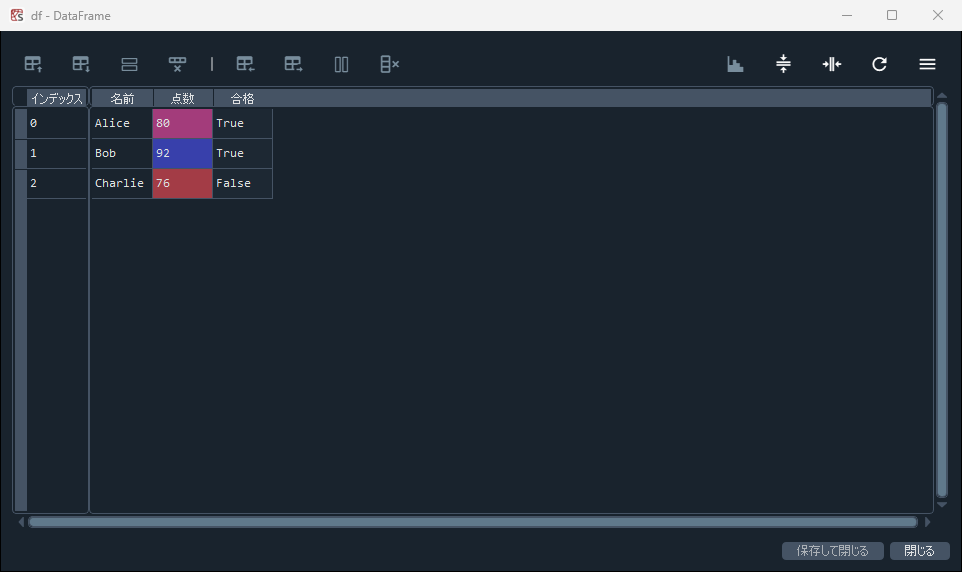Show histogram chart icon
Screen dimensions: 962x572
click(735, 64)
